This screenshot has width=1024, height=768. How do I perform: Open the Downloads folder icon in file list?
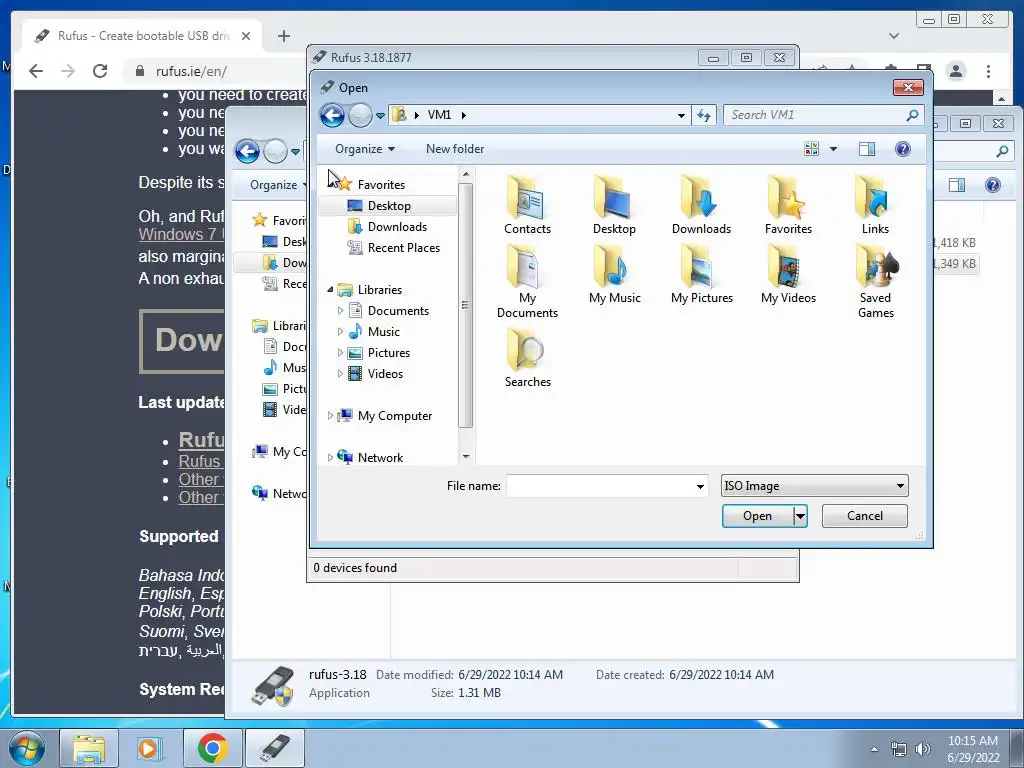[x=701, y=204]
